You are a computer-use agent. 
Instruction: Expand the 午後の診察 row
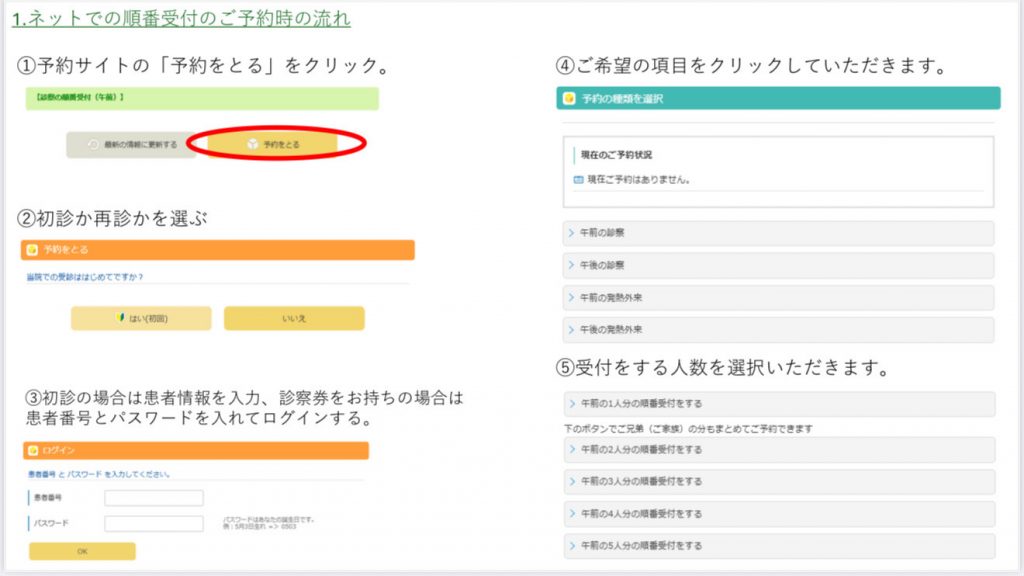[779, 265]
